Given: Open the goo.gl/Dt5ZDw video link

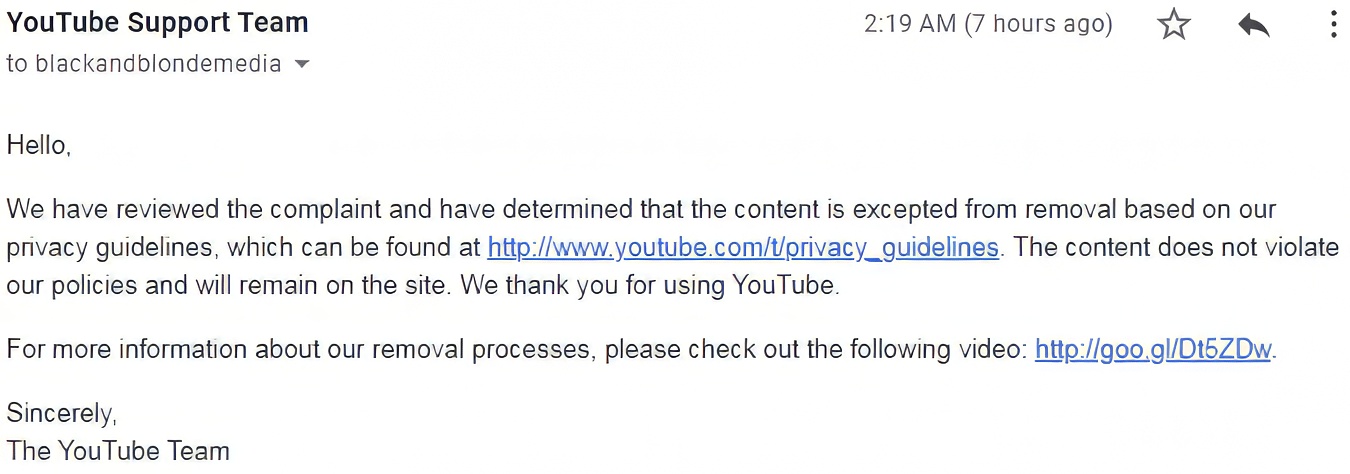Looking at the screenshot, I should 1153,350.
